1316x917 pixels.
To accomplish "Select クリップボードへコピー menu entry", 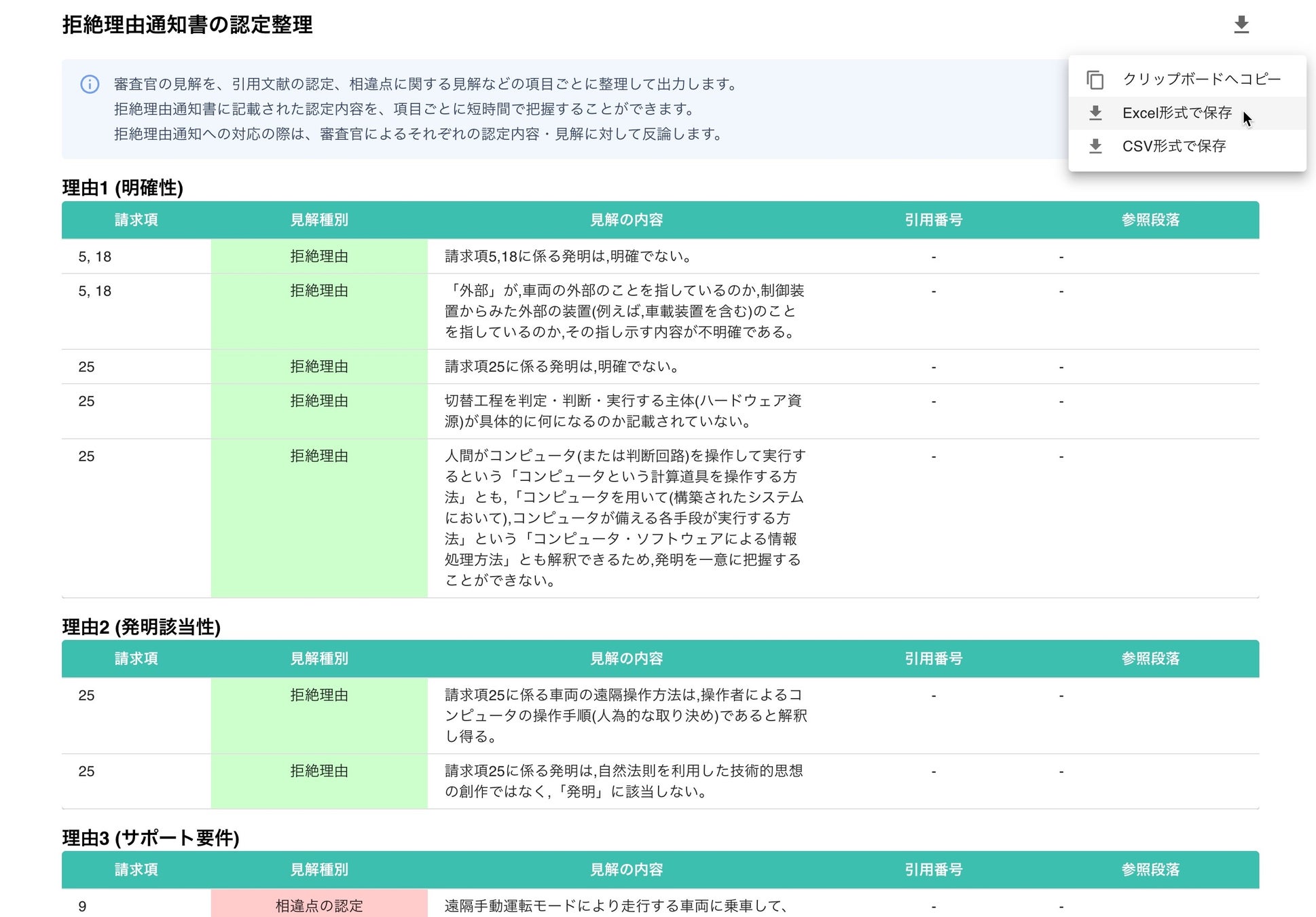I will click(1201, 79).
